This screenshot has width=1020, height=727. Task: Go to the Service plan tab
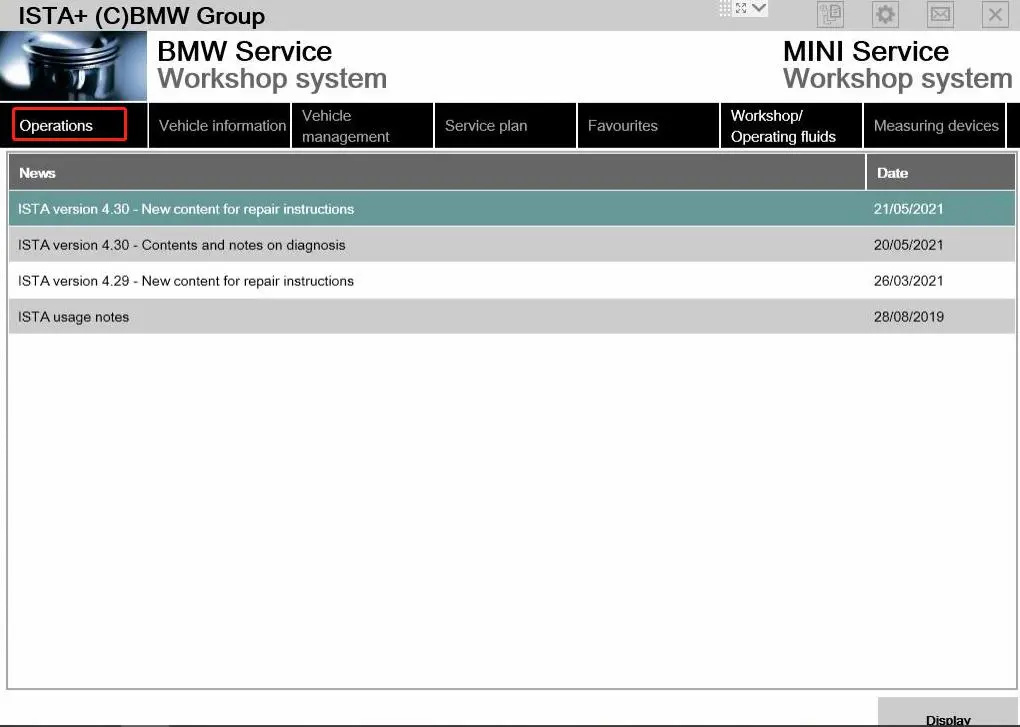click(506, 126)
